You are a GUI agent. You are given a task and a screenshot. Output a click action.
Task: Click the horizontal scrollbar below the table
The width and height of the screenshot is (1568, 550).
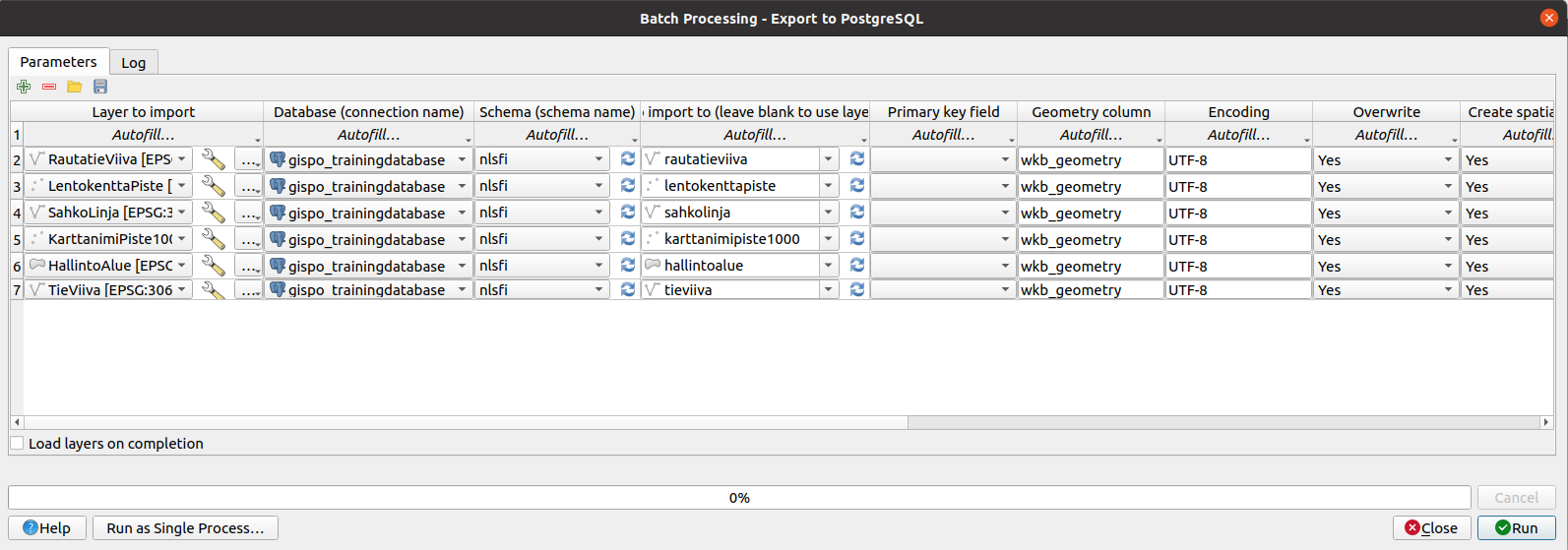pyautogui.click(x=463, y=422)
